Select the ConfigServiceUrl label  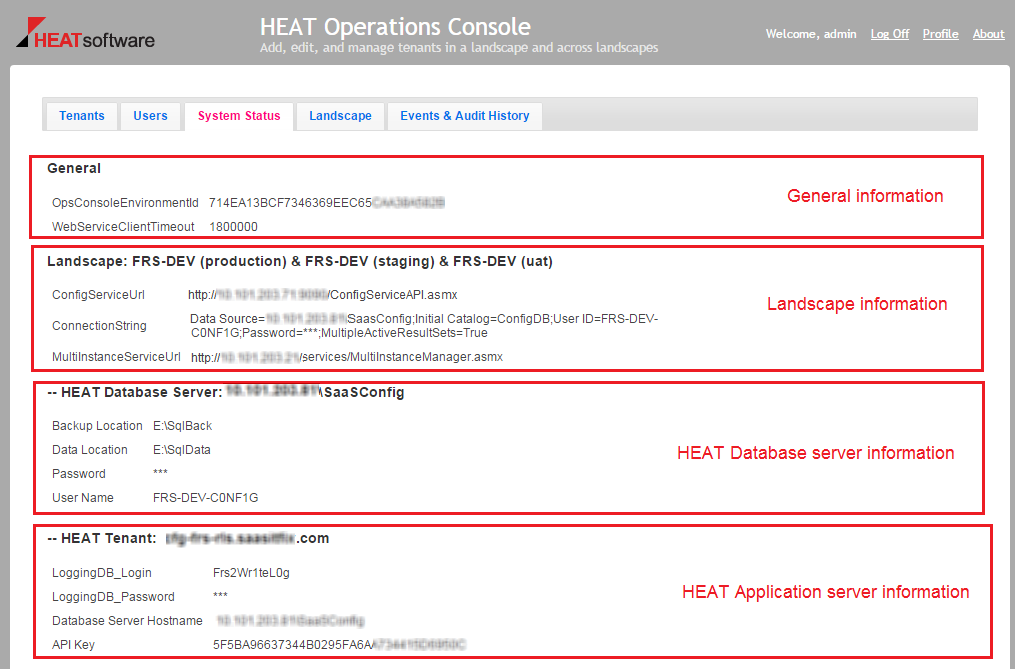tap(98, 295)
